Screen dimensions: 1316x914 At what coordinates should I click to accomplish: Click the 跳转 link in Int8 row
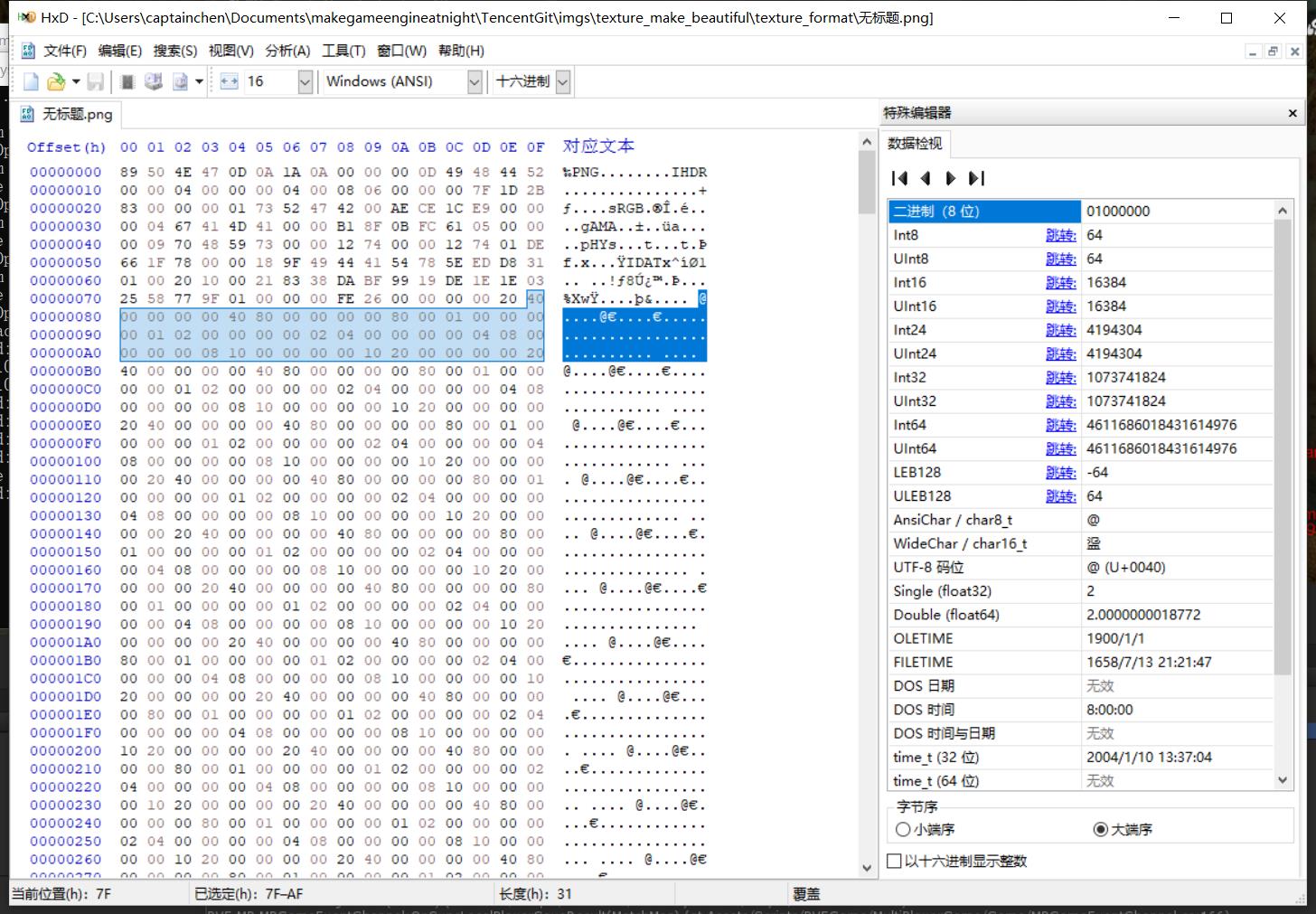[x=1060, y=235]
